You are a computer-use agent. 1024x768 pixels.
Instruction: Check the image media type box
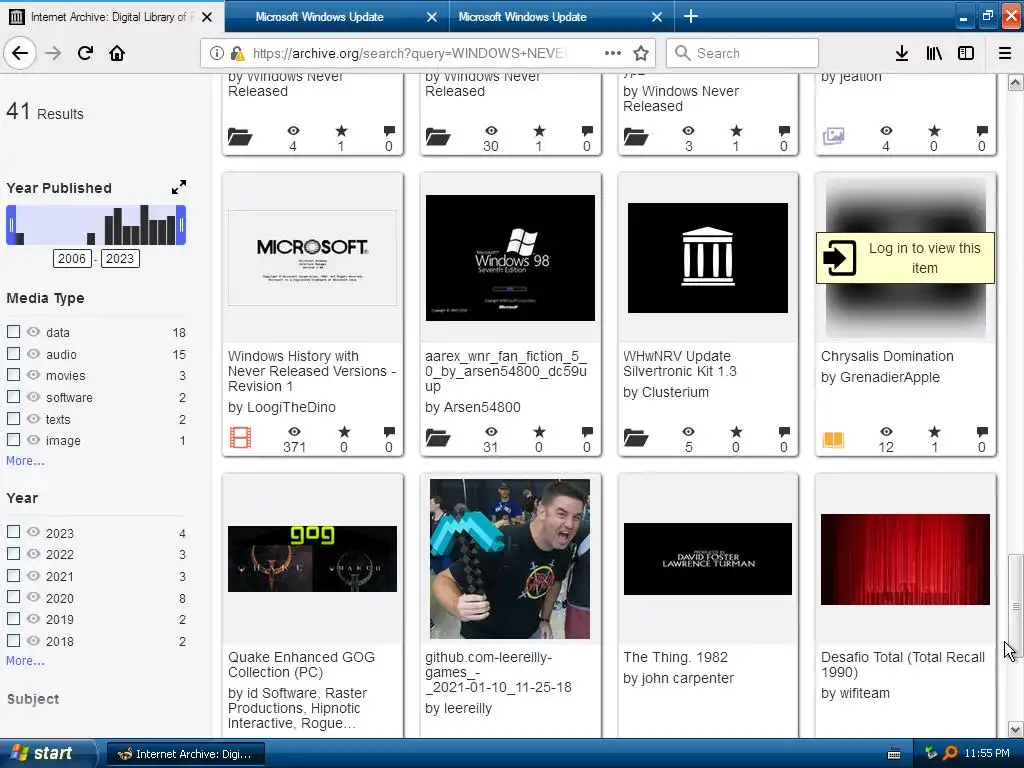point(13,440)
